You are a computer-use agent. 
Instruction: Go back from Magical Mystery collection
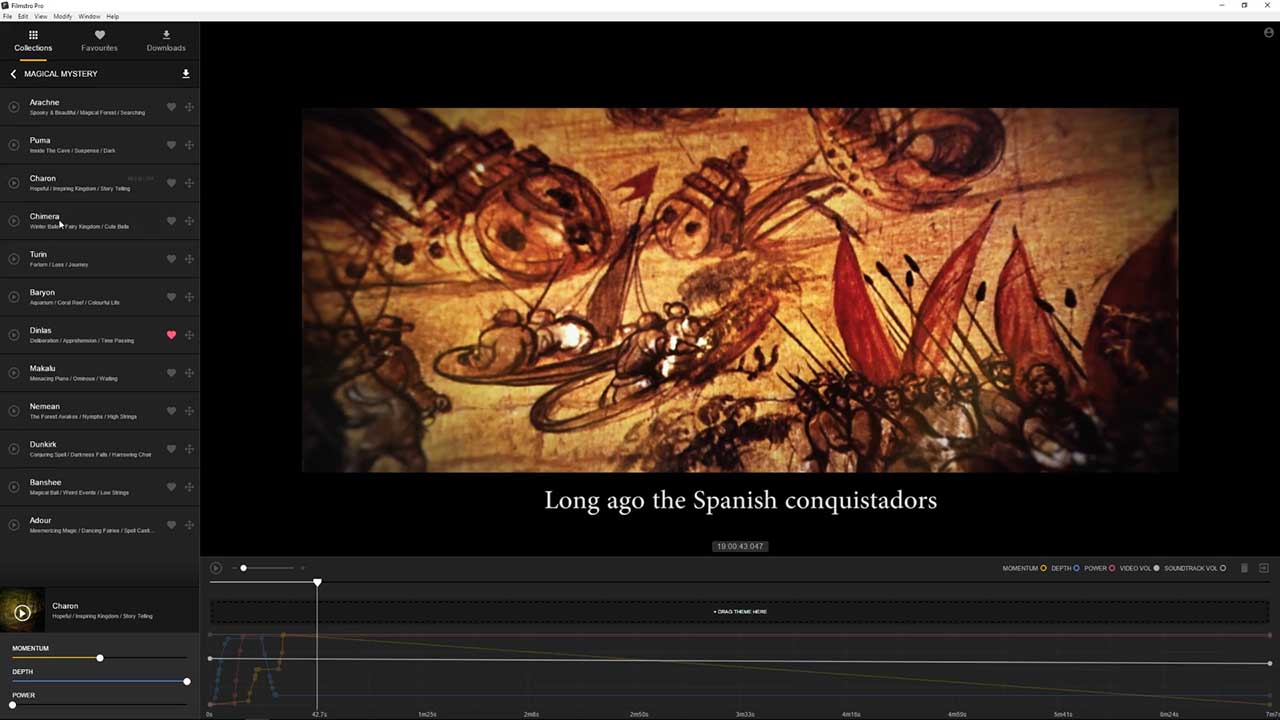pyautogui.click(x=13, y=73)
